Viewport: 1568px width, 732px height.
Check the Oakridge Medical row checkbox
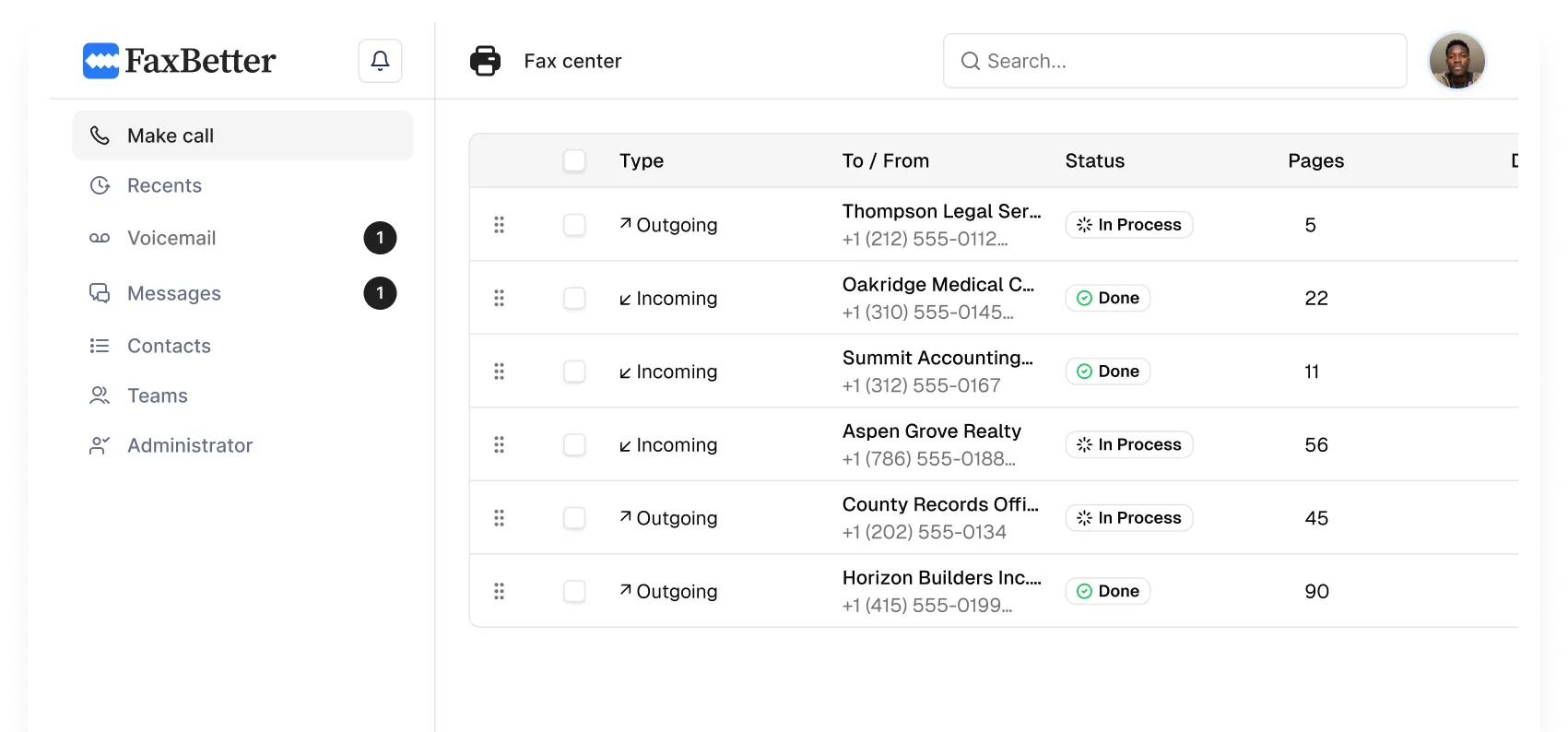pos(574,298)
